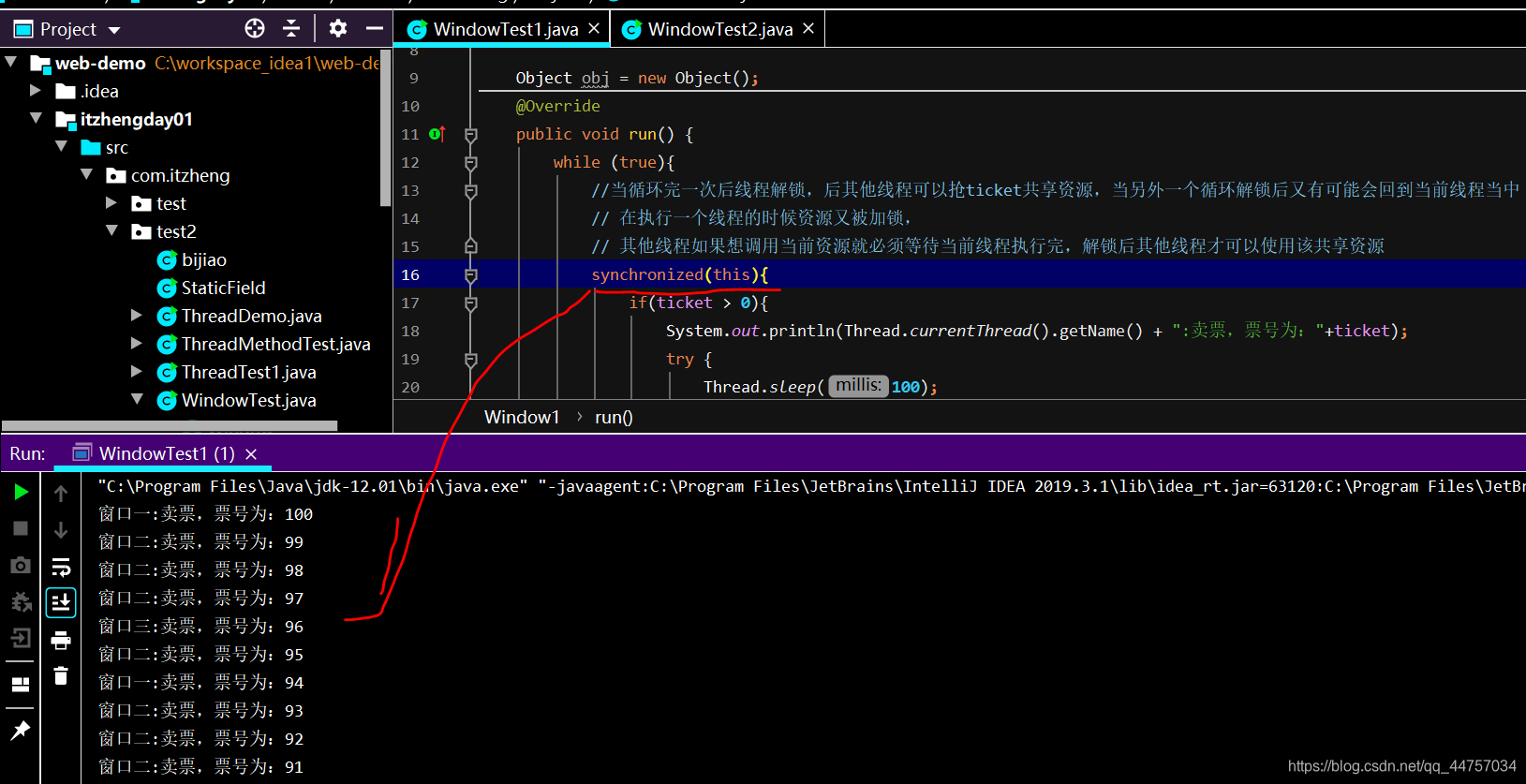
Task: Click line number 16 in gutter
Action: coord(410,275)
